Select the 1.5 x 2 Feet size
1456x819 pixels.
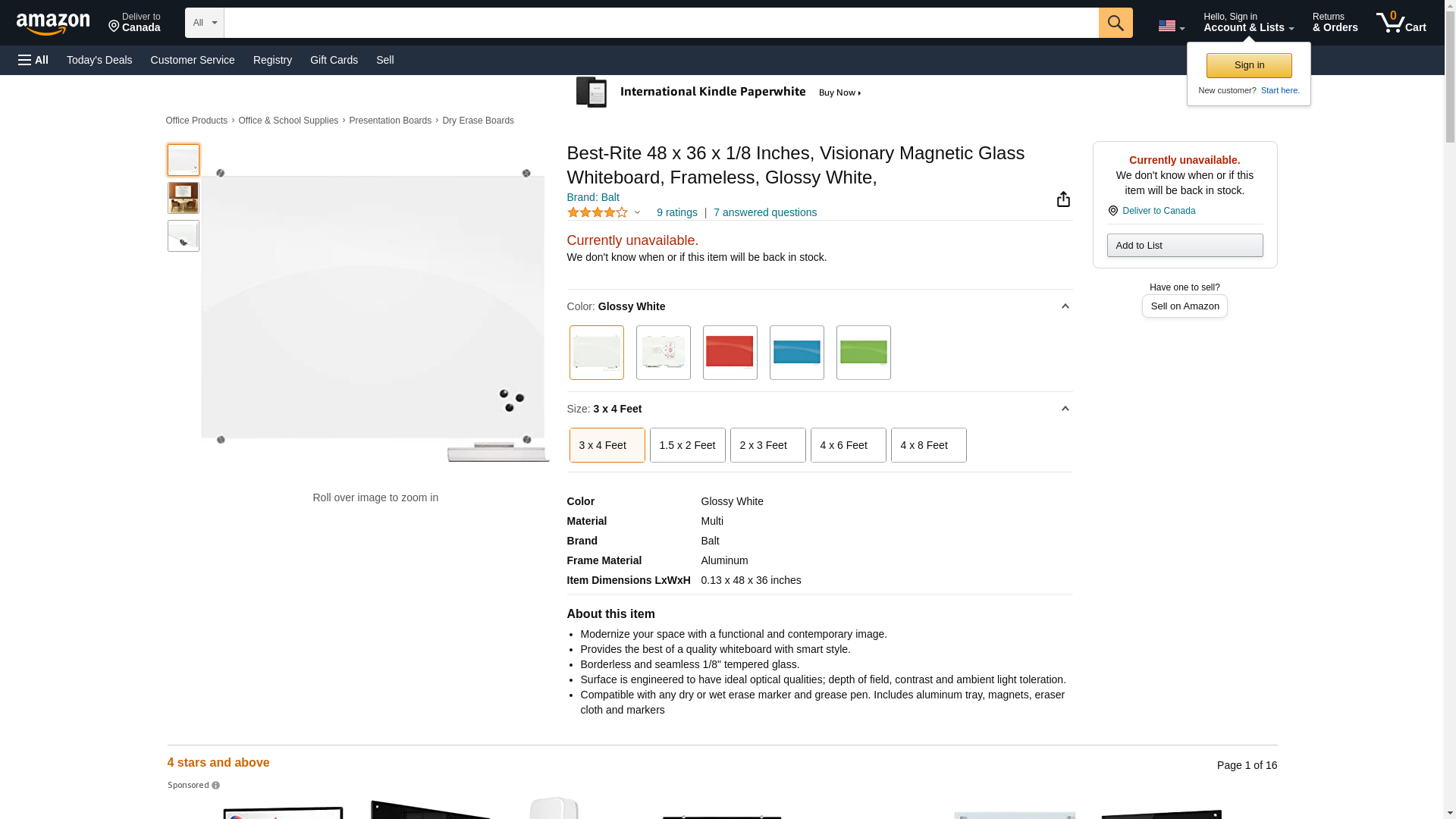pos(687,445)
